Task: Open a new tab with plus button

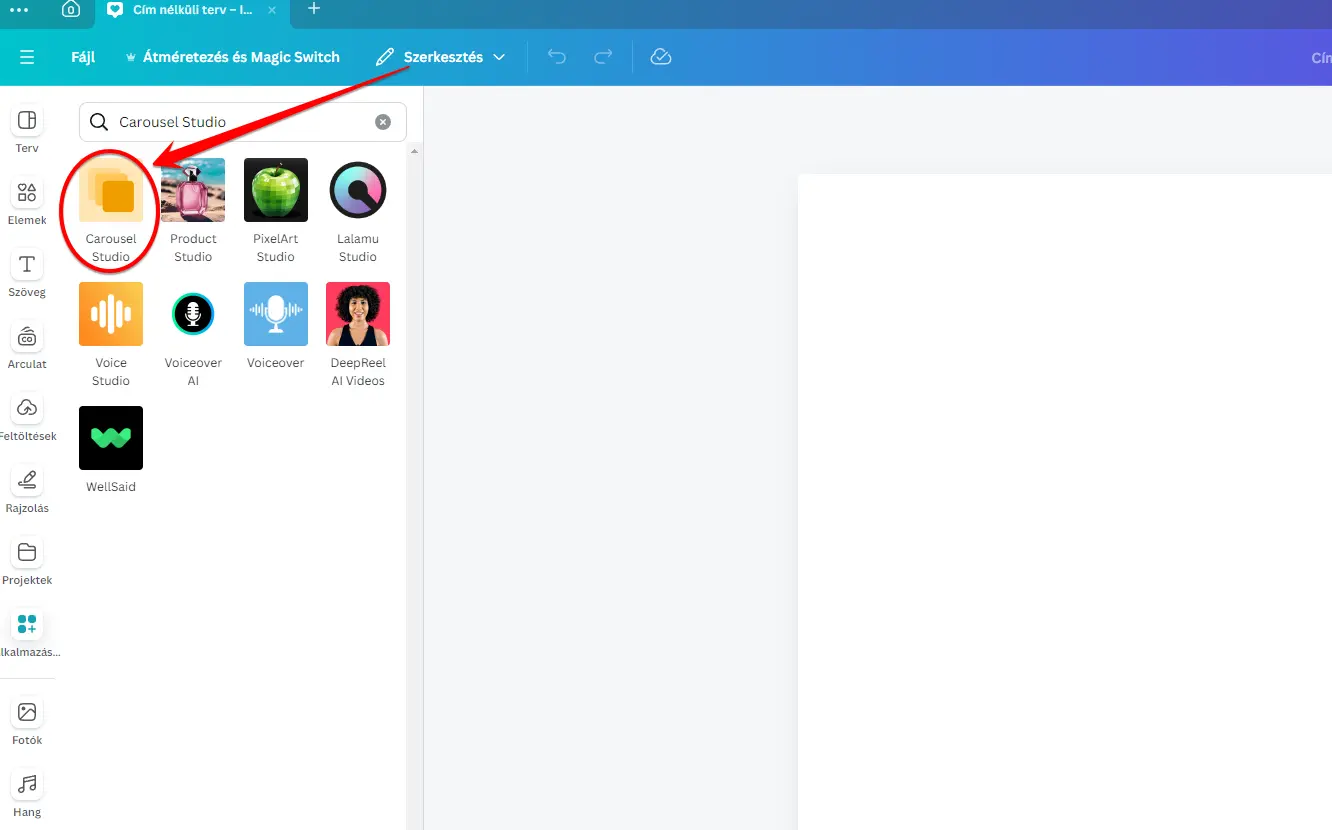Action: pyautogui.click(x=314, y=9)
